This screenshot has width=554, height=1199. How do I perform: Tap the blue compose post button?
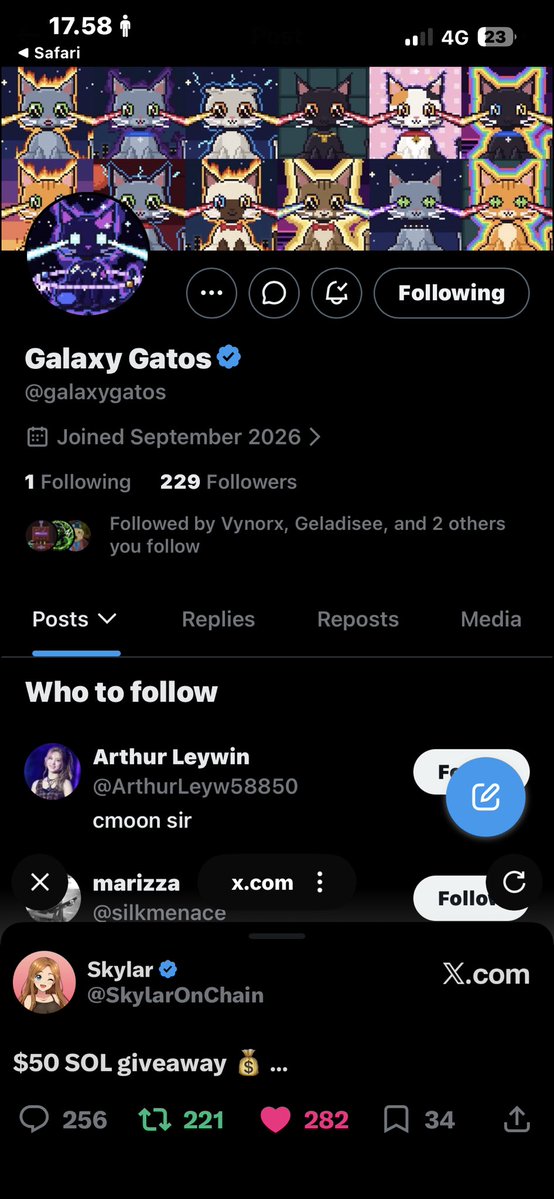(485, 798)
